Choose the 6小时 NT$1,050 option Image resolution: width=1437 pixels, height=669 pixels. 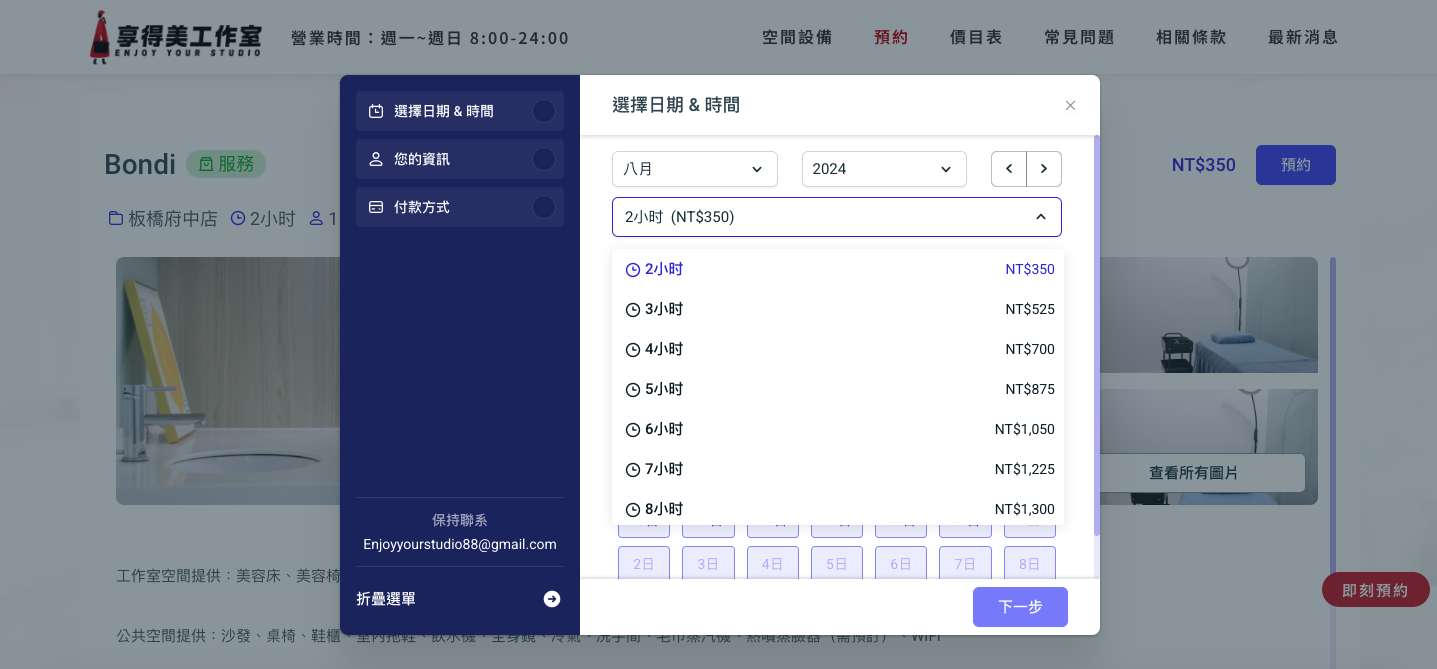(x=838, y=429)
